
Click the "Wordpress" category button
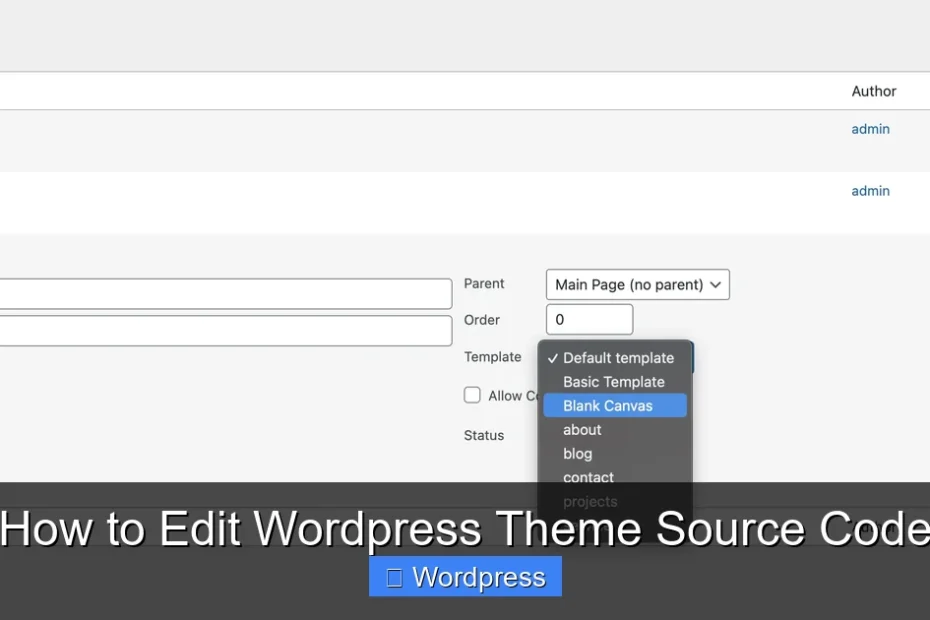[464, 576]
